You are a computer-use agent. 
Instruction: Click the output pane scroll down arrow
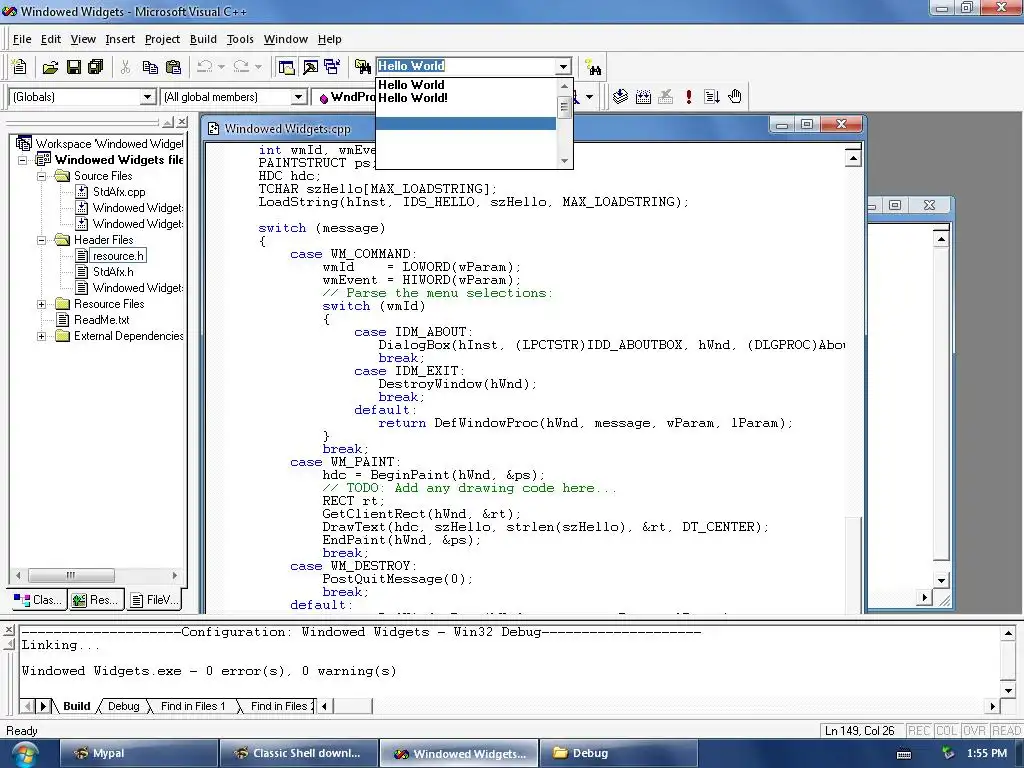(x=1008, y=690)
